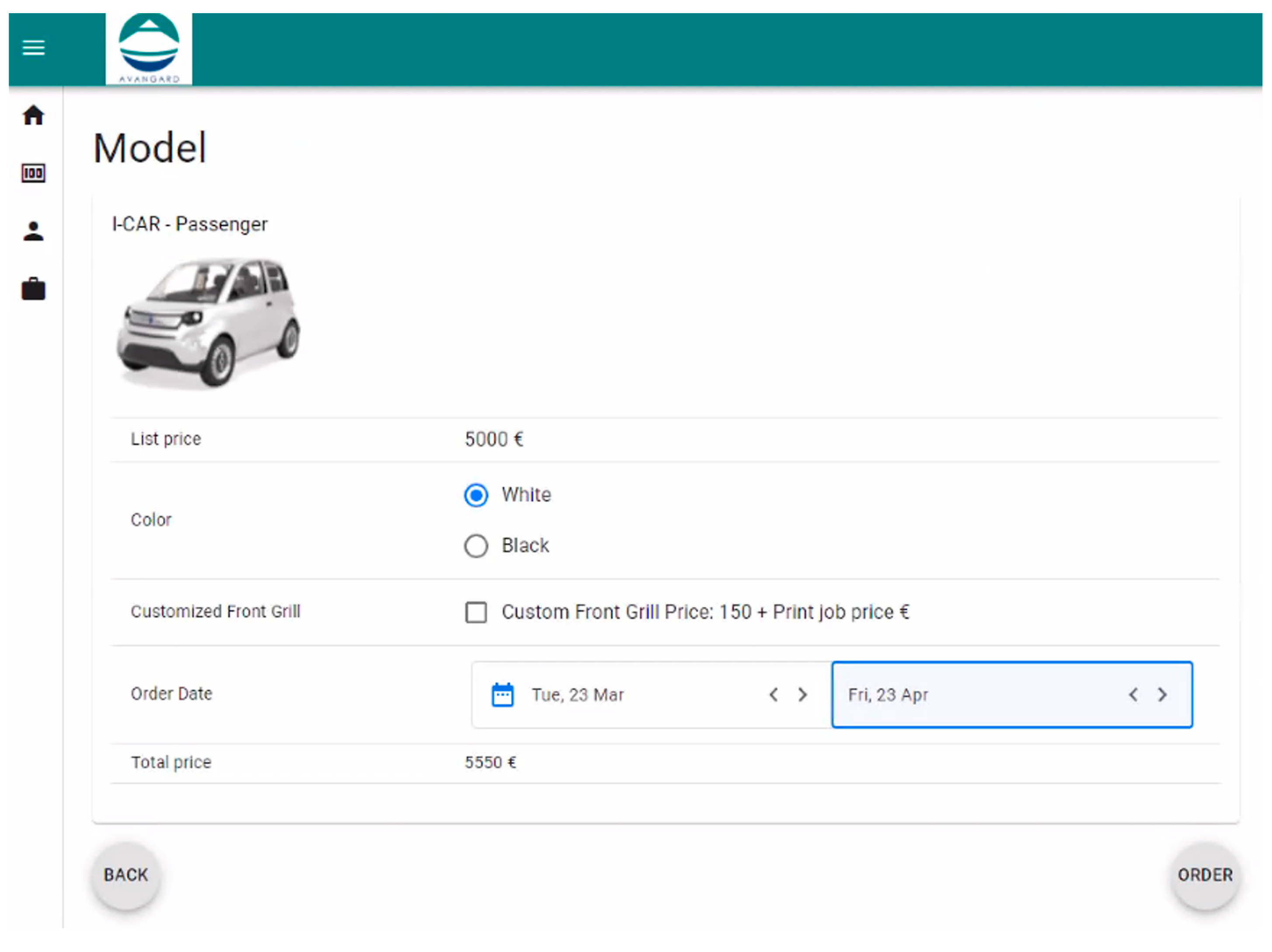
Task: Step end date back from Fri, 23 Apr
Action: point(1133,695)
